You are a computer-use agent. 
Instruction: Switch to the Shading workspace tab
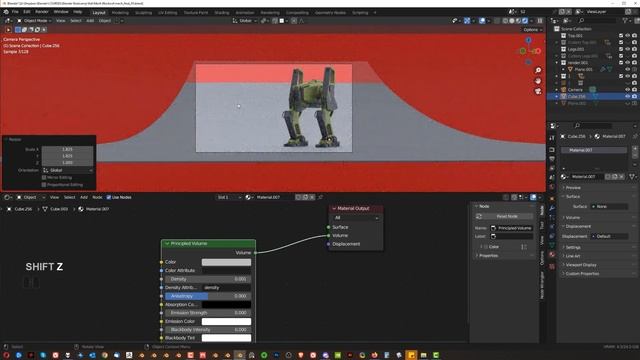coord(222,13)
